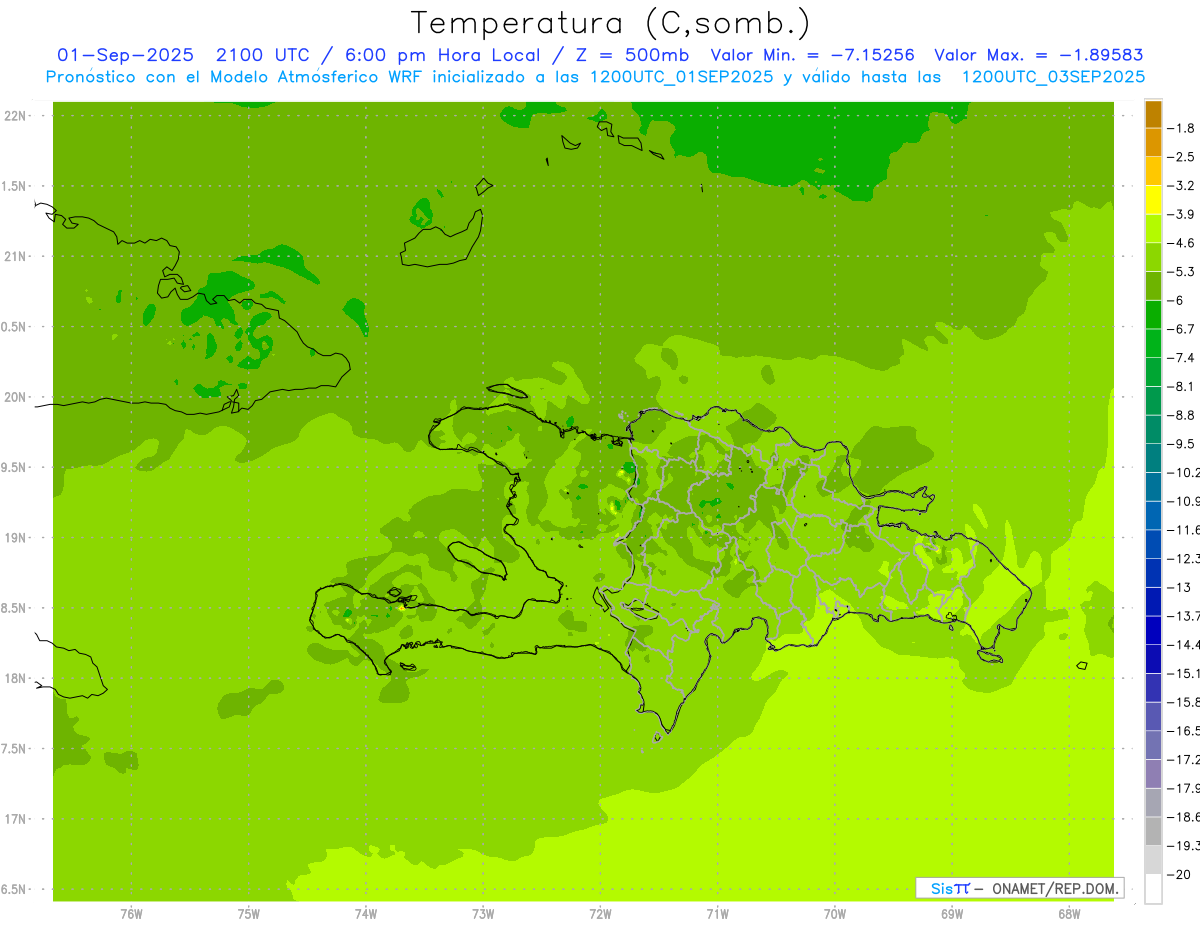Click the 21N latitude label
The image size is (1200, 927).
14,256
